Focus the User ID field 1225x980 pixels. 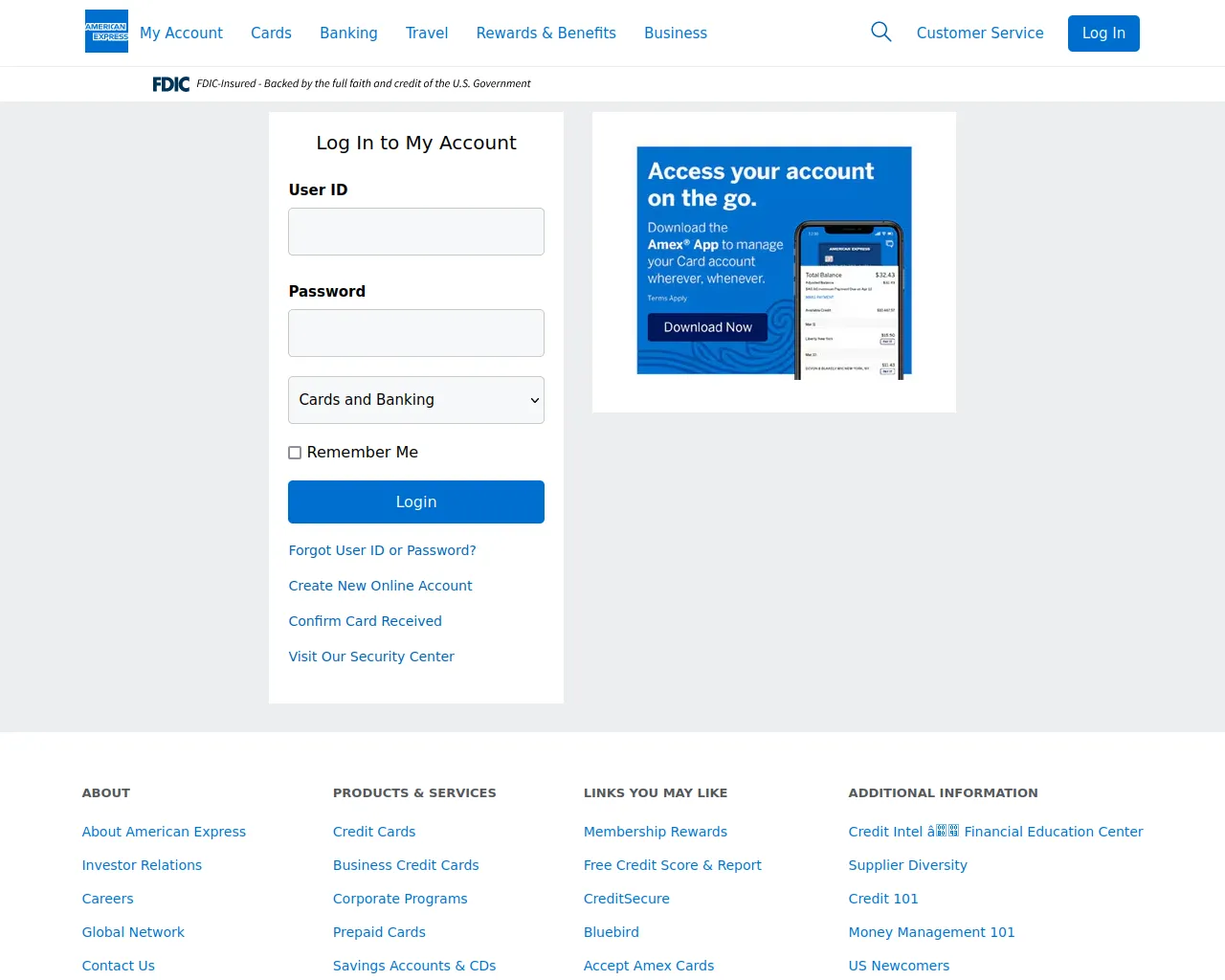pyautogui.click(x=416, y=232)
